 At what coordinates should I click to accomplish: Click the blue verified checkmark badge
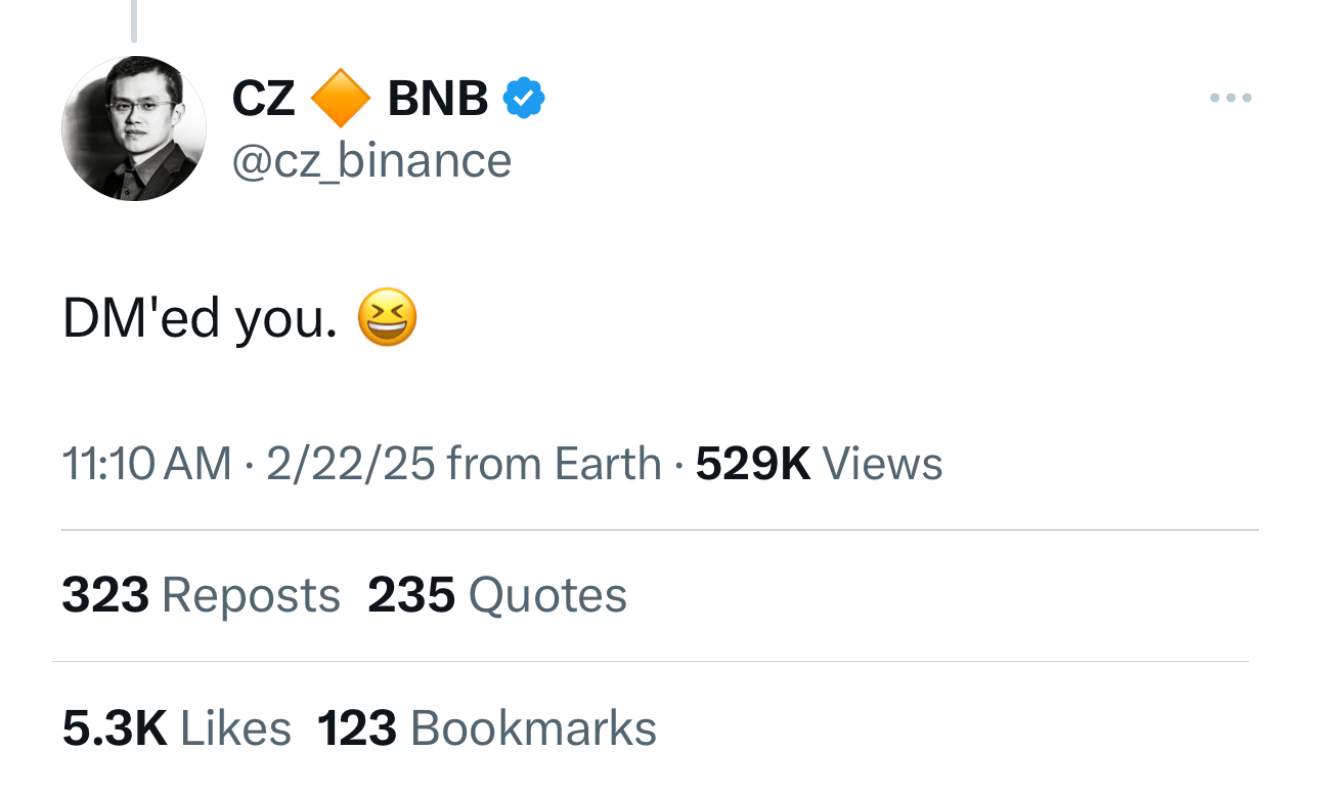523,98
